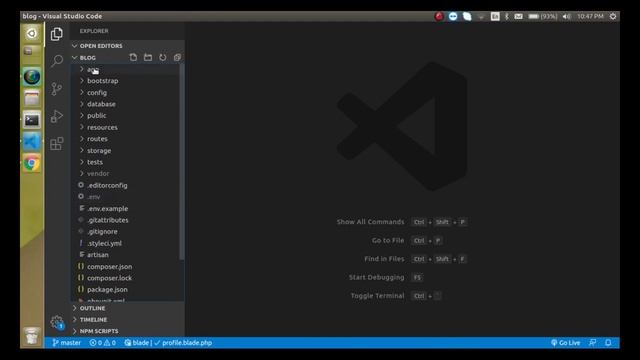Expand the Timeline section

pyautogui.click(x=127, y=320)
